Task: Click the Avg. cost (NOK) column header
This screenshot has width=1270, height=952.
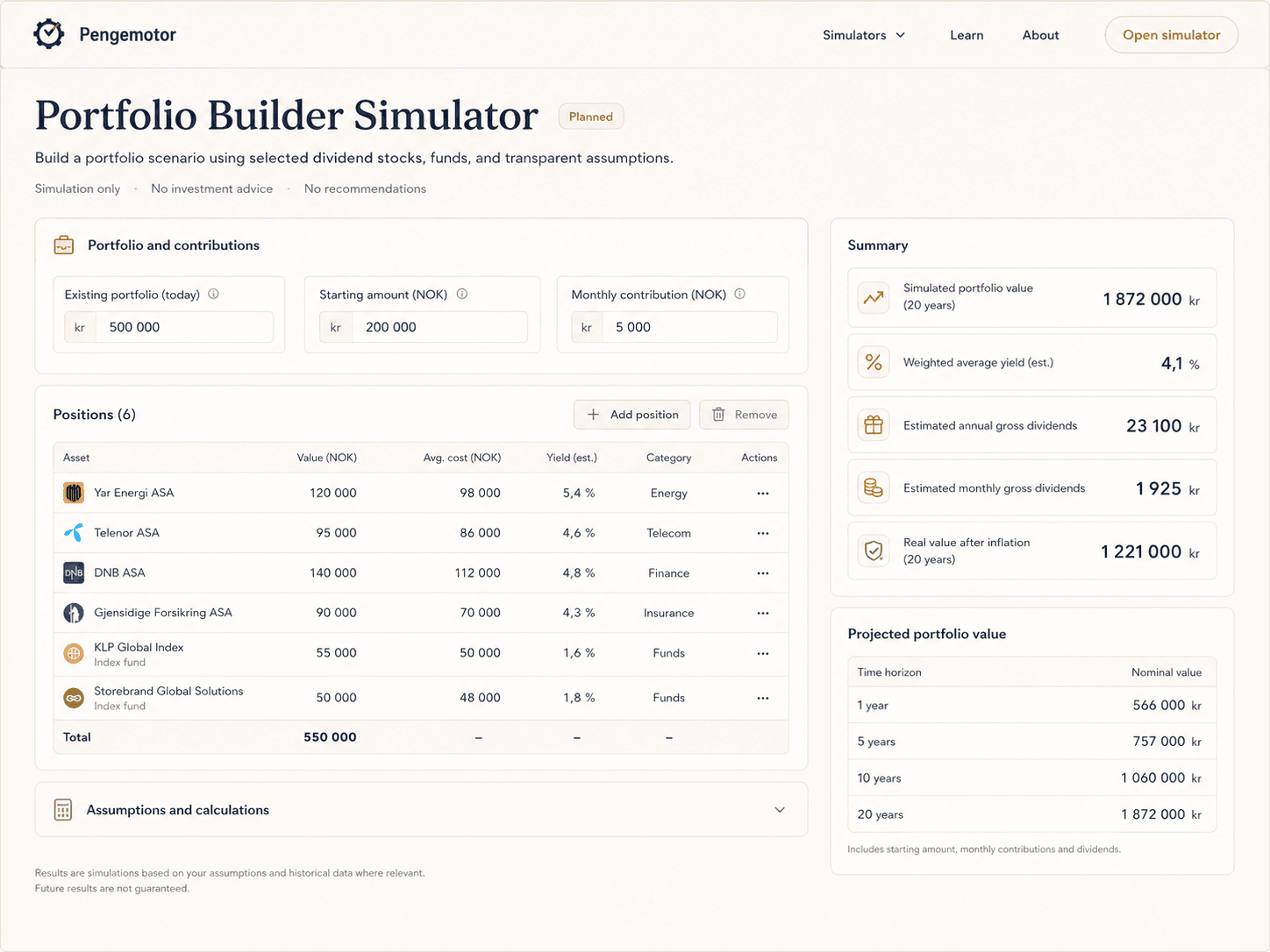Action: [x=462, y=458]
